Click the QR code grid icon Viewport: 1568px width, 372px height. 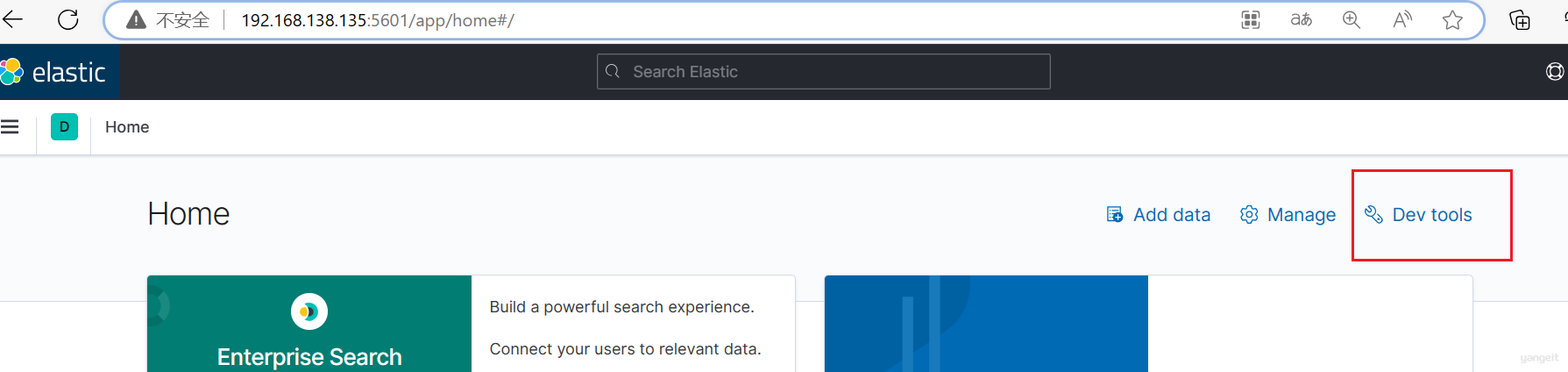(1251, 20)
